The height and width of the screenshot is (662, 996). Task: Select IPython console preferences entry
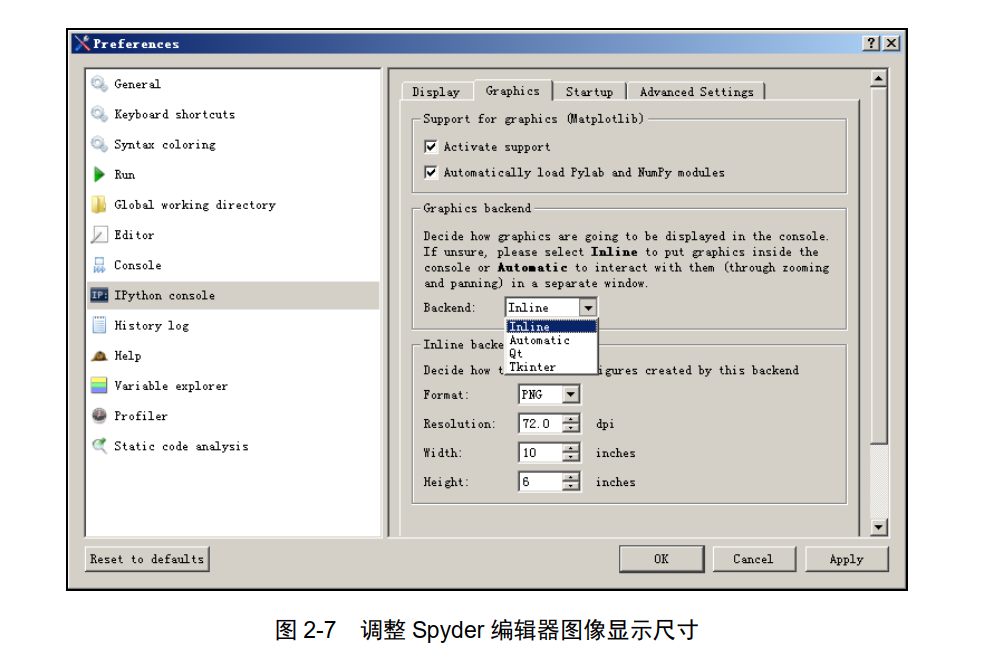pos(232,295)
